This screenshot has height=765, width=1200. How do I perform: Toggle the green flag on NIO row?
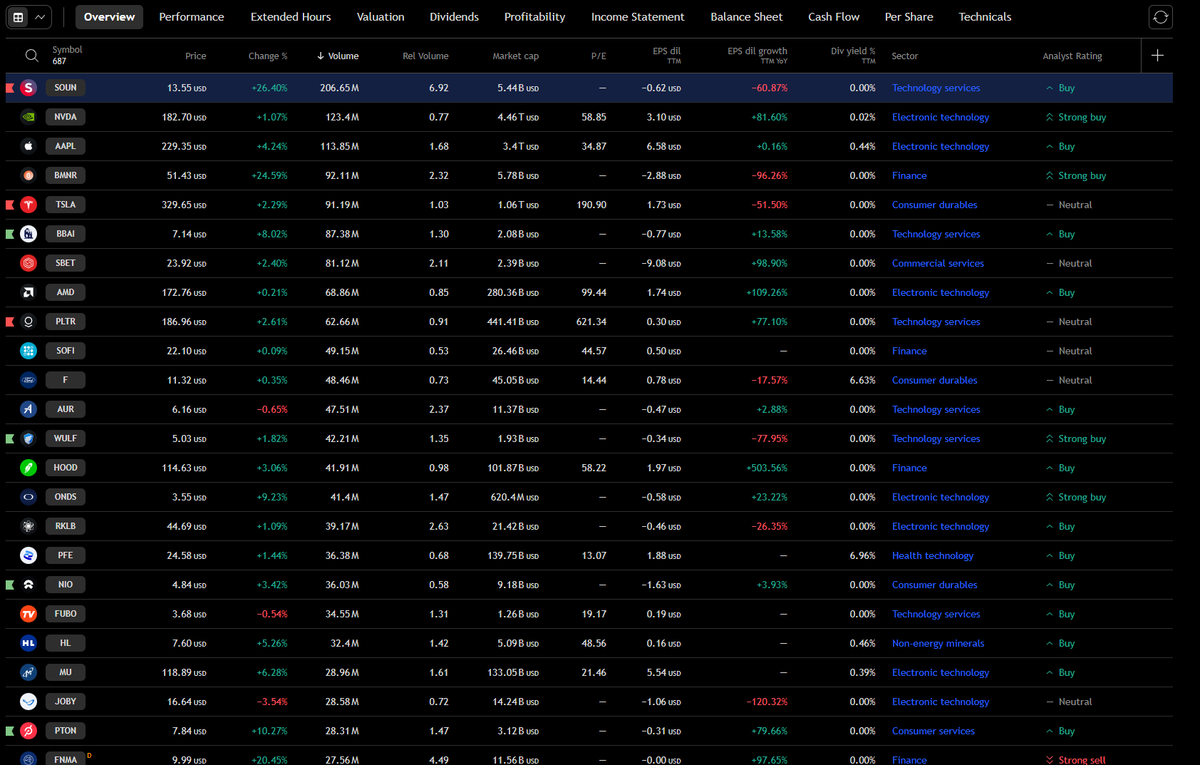[9, 585]
